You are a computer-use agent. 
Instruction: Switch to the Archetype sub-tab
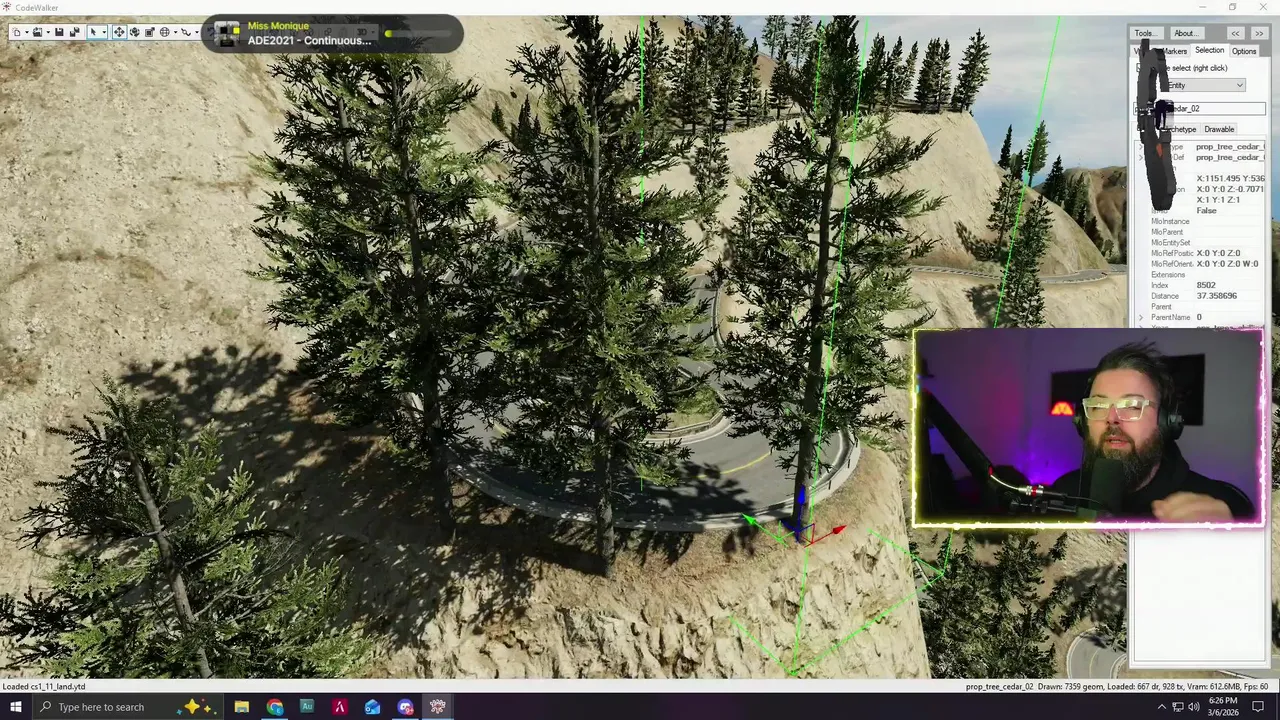(x=1182, y=129)
